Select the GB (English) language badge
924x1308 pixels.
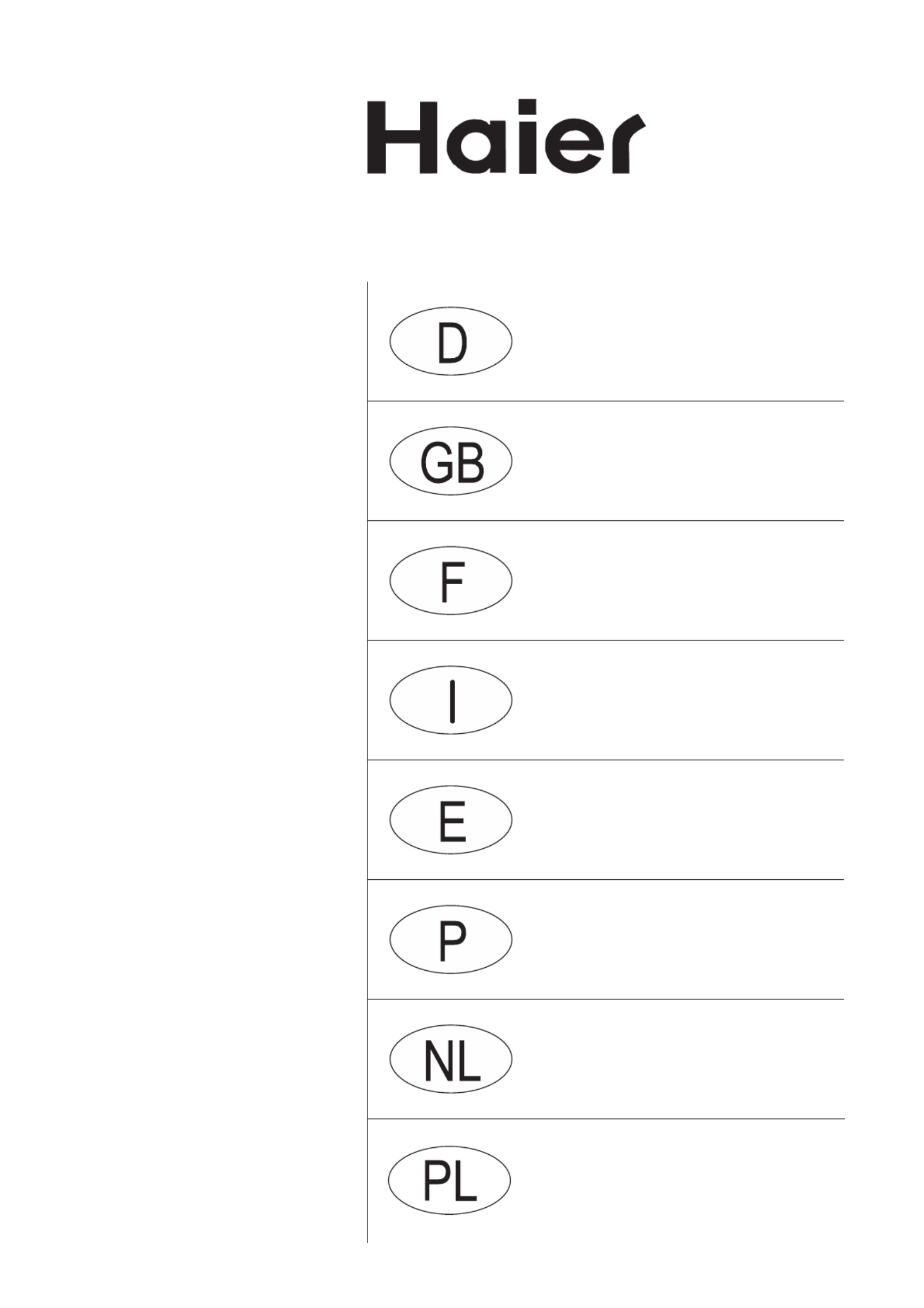[450, 461]
